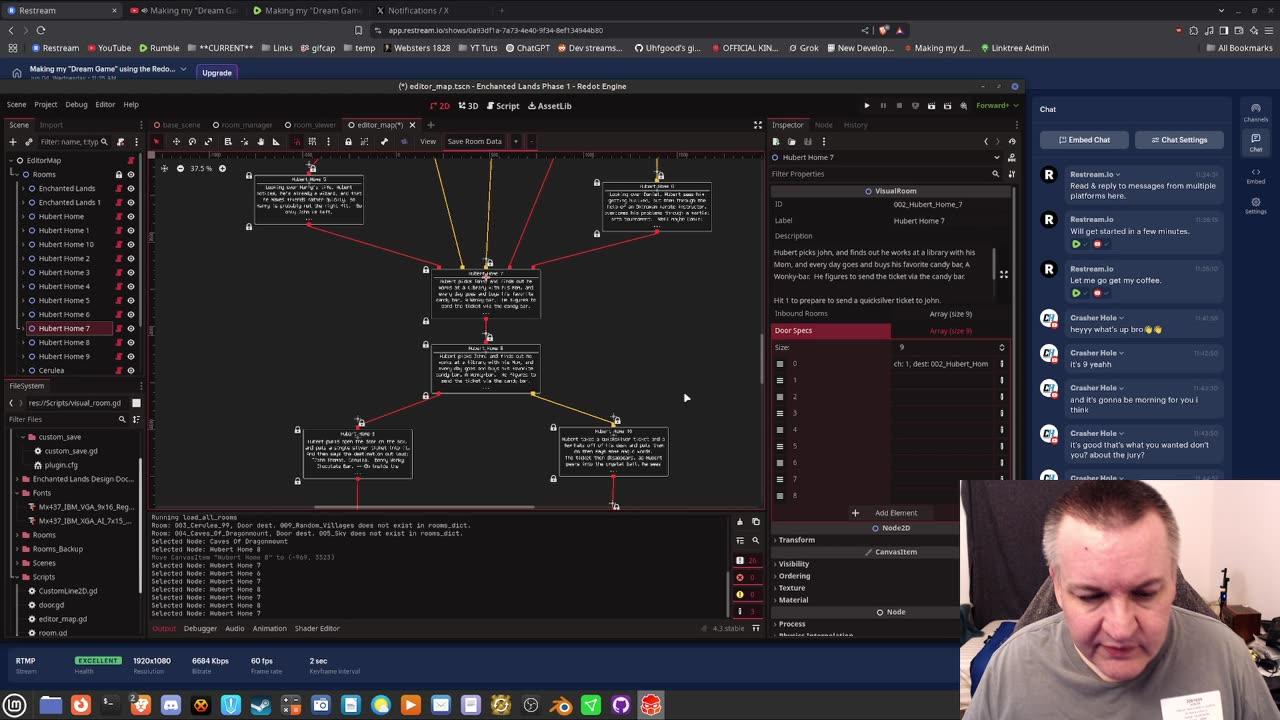The width and height of the screenshot is (1280, 720).
Task: Open the Debug menu
Action: coord(76,104)
